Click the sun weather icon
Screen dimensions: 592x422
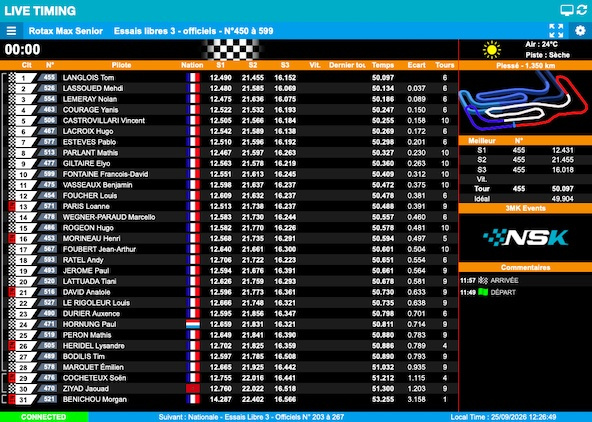492,49
